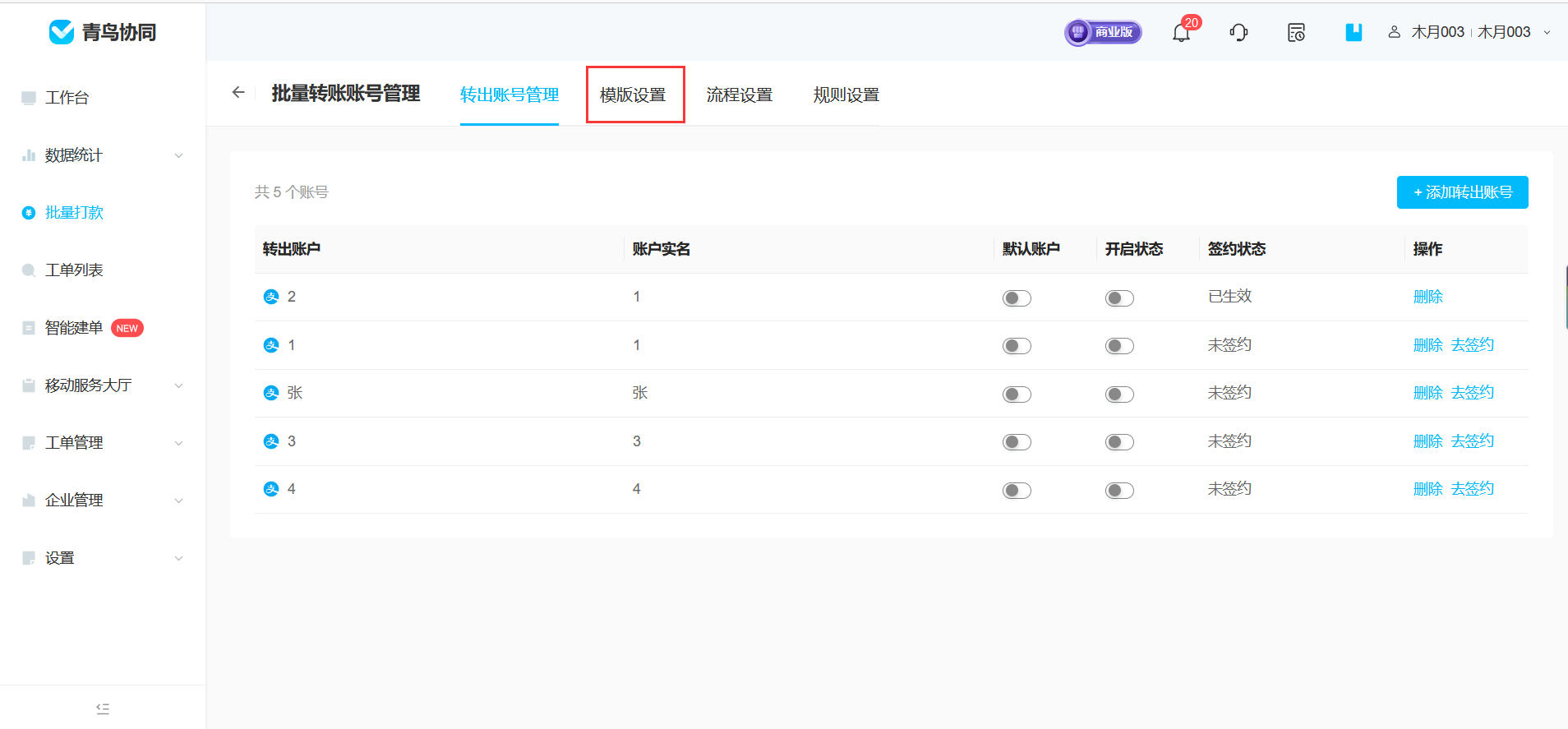Switch to the 流程设置 tab
This screenshot has width=1568, height=729.
pos(740,95)
